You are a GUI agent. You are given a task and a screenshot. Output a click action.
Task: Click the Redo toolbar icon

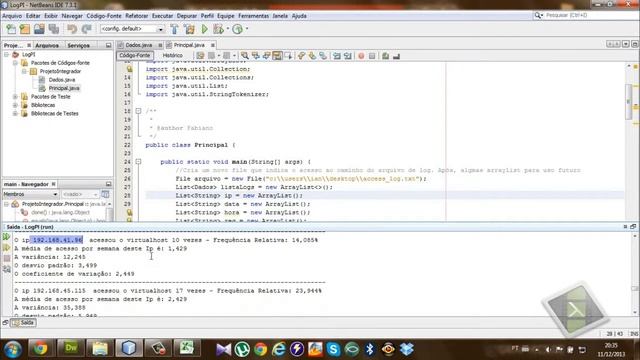(87, 29)
